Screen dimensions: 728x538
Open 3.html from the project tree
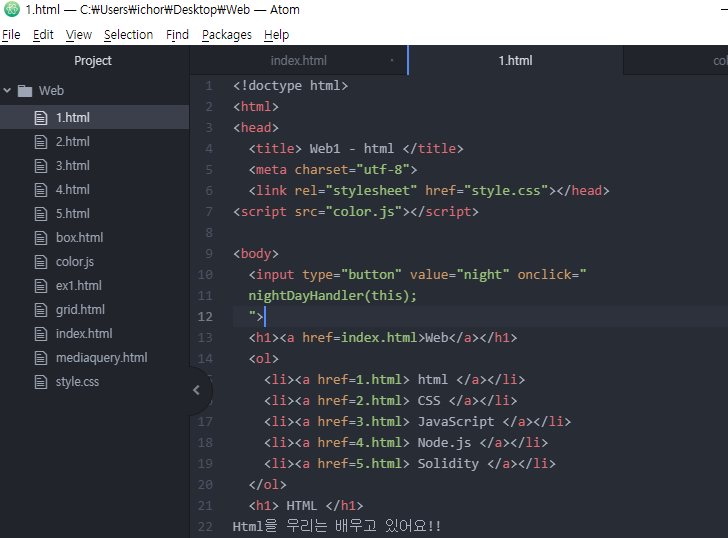tap(72, 166)
